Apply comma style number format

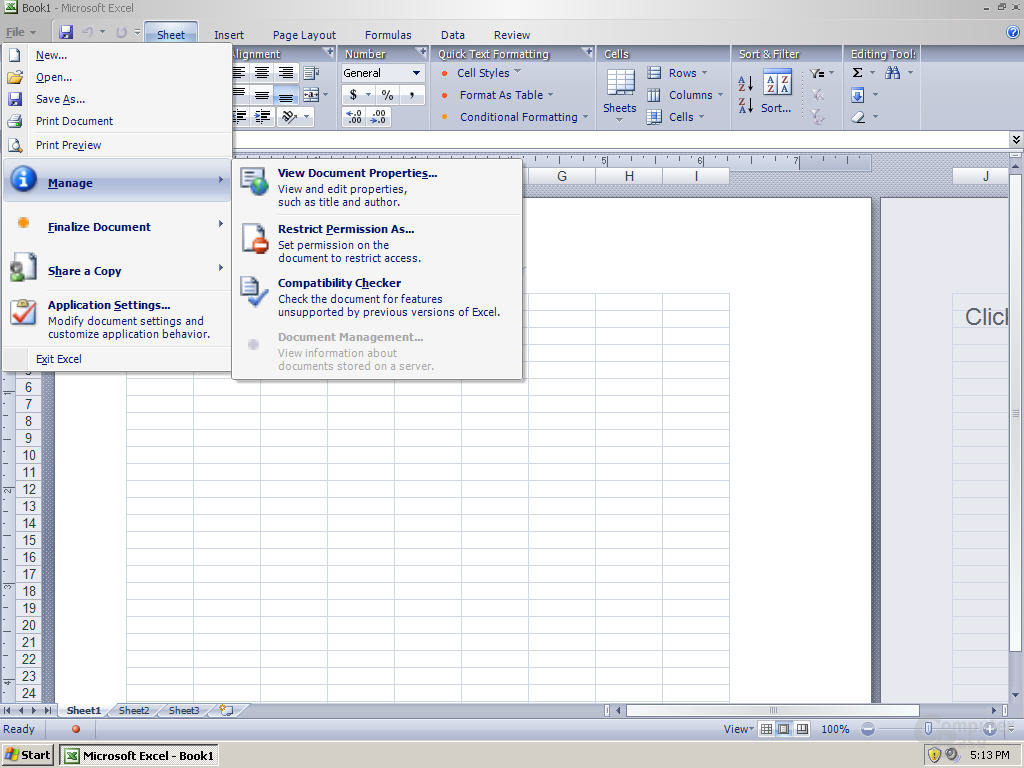click(411, 95)
